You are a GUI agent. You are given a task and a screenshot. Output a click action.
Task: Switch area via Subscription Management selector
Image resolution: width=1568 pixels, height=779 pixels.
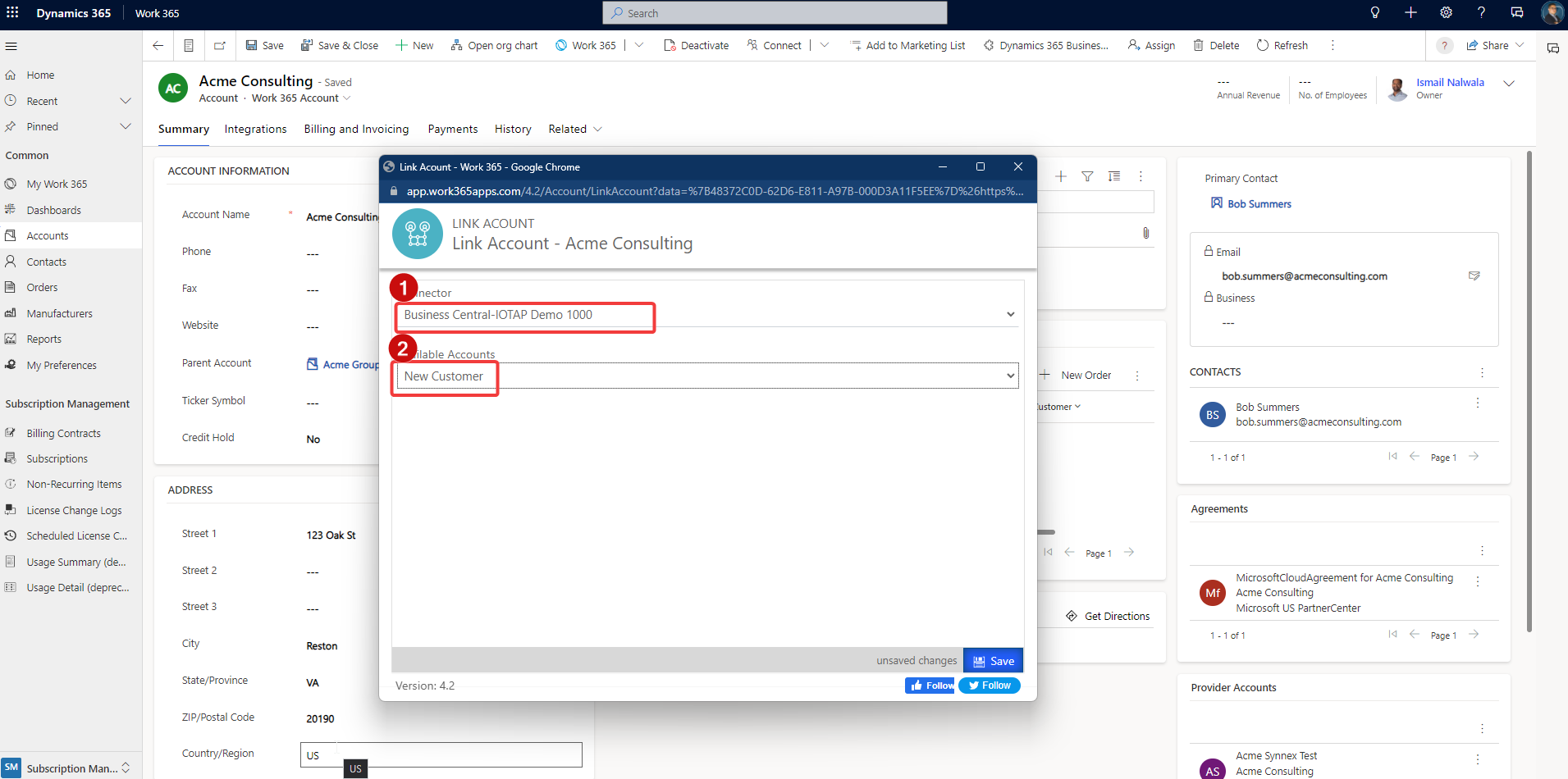tap(71, 768)
